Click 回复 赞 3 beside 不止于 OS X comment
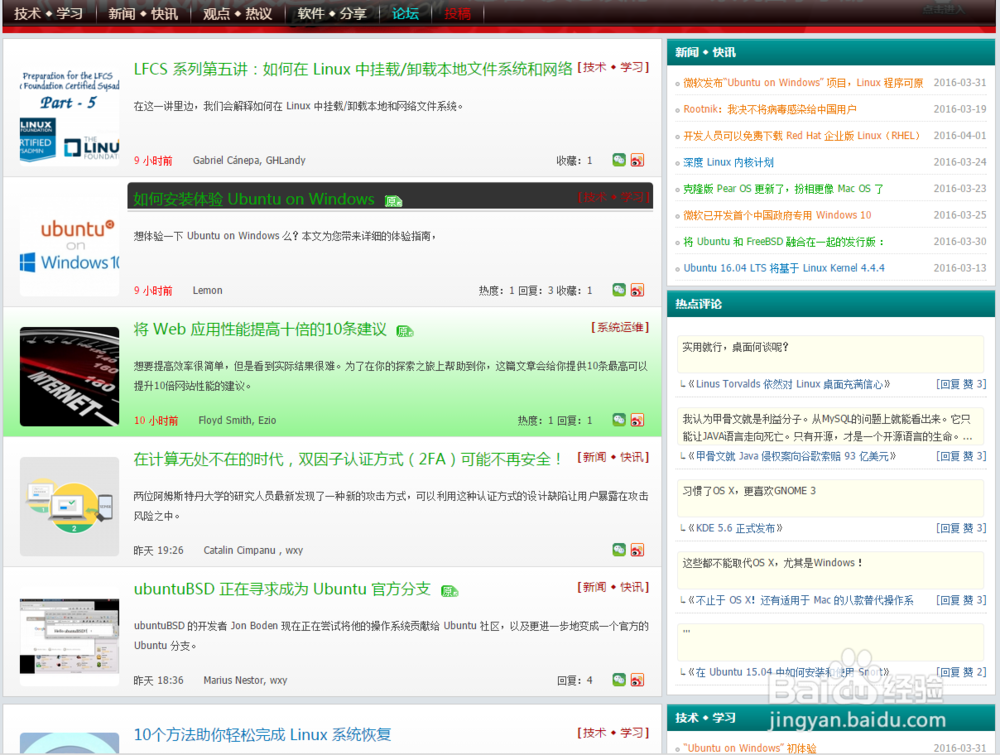Screen dimensions: 1000x755 961,600
